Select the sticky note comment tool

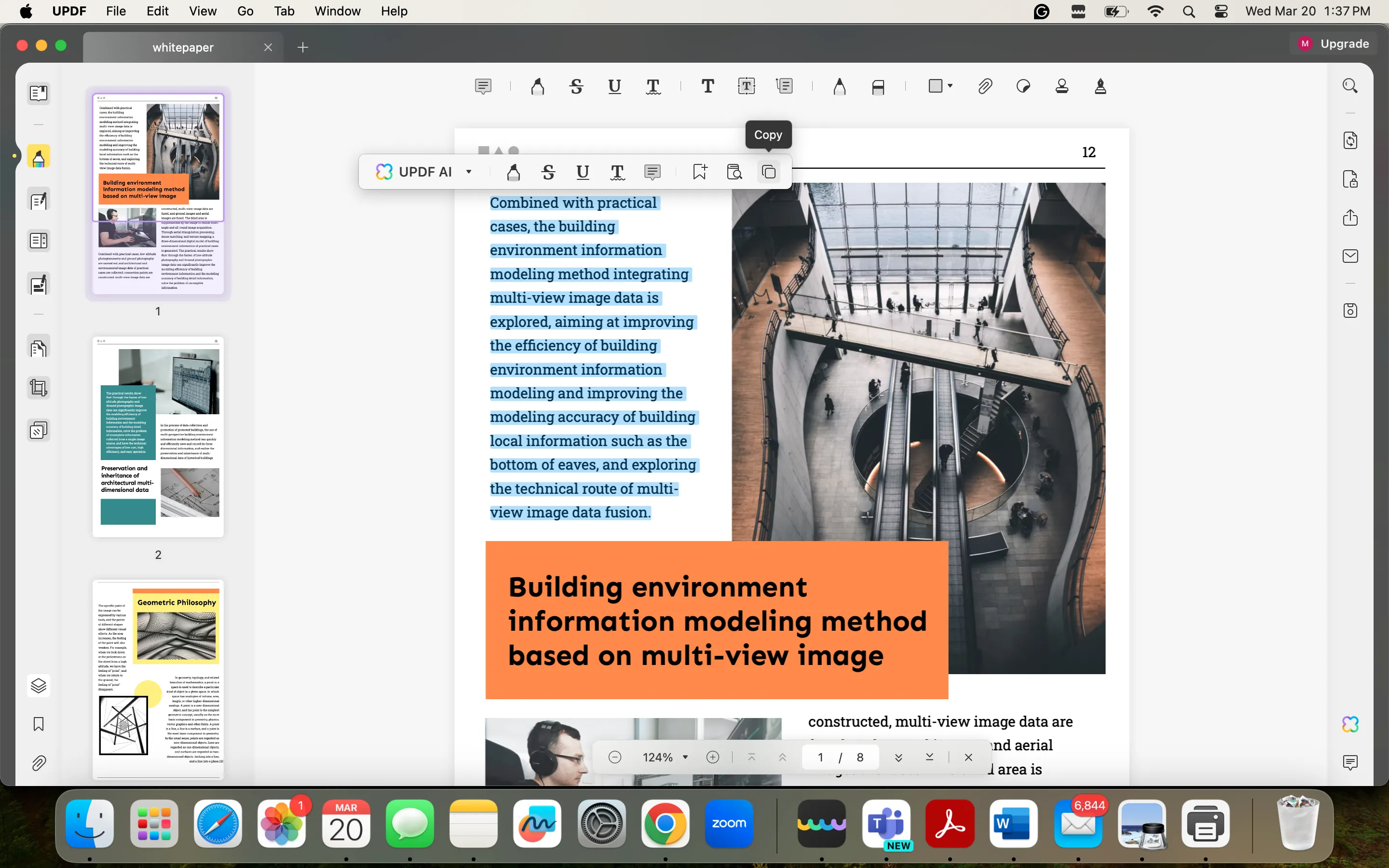483,87
